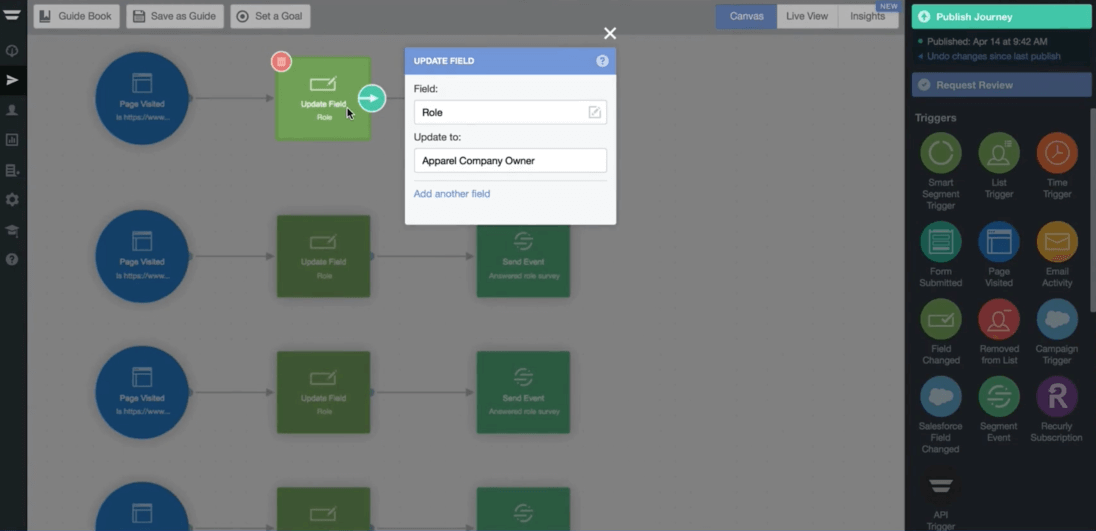The height and width of the screenshot is (531, 1096).
Task: Select the Smart Segment Trigger icon
Action: [940, 153]
